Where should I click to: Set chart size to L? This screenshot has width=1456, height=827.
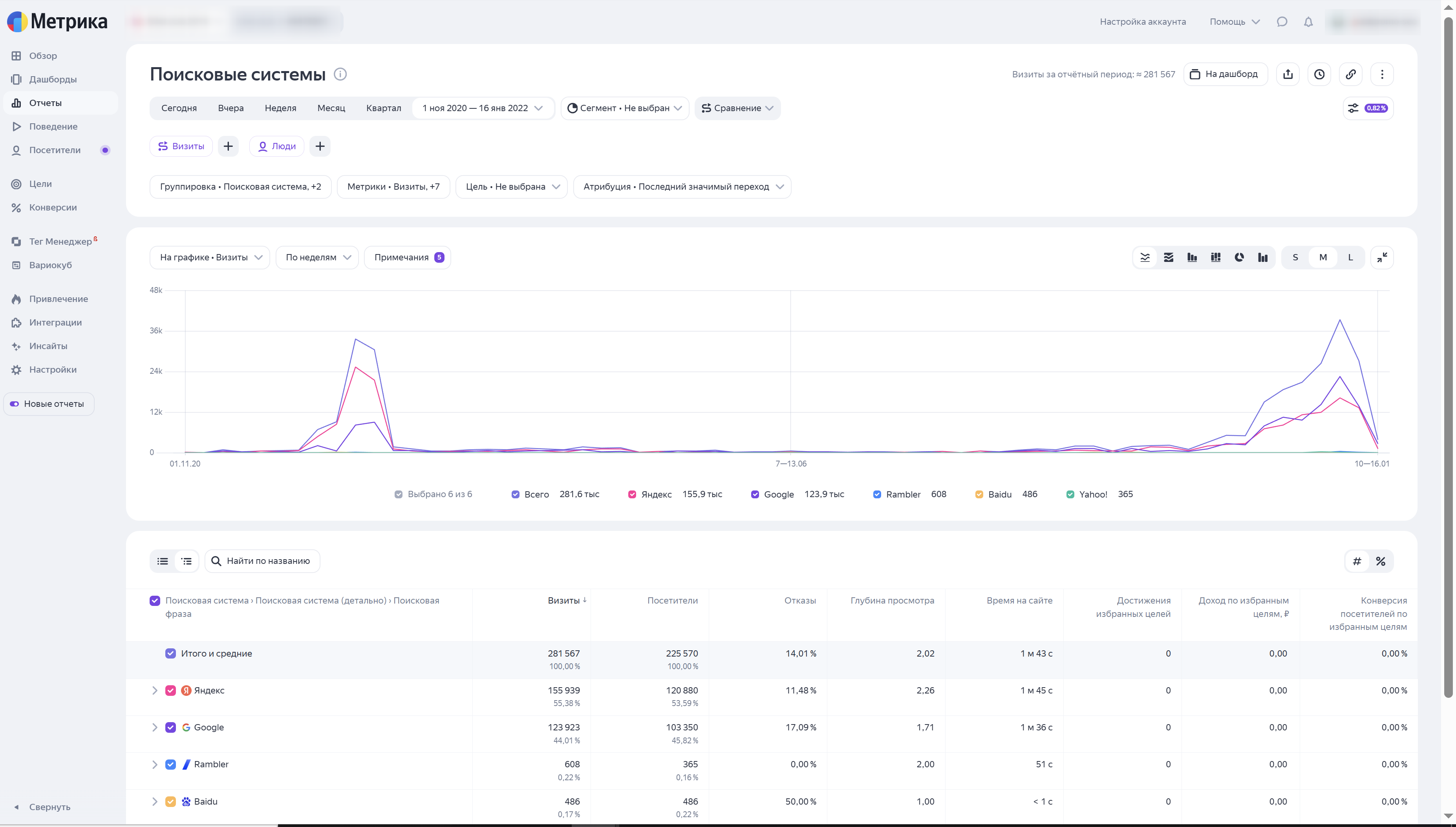click(1350, 257)
